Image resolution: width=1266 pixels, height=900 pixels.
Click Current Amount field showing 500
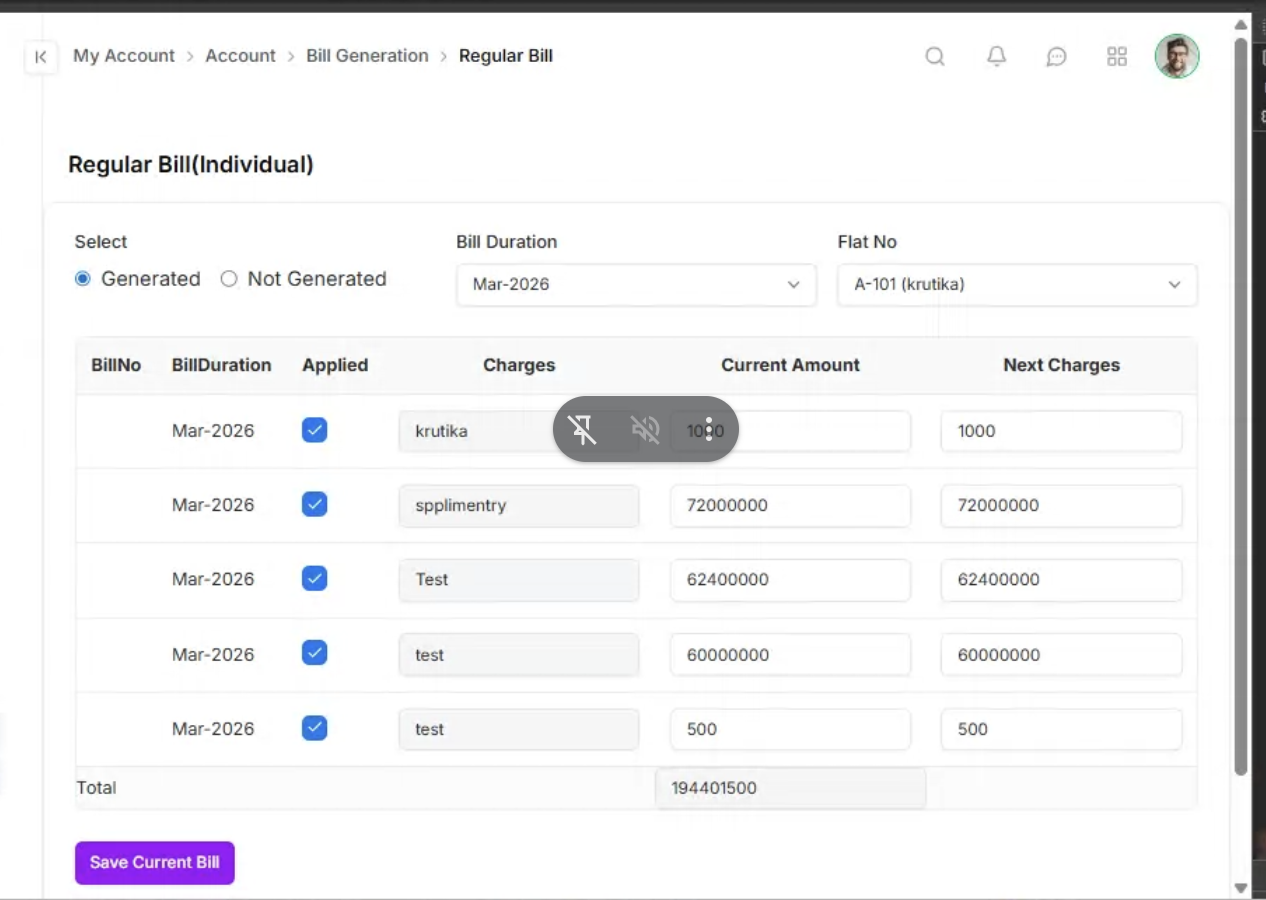pos(790,729)
